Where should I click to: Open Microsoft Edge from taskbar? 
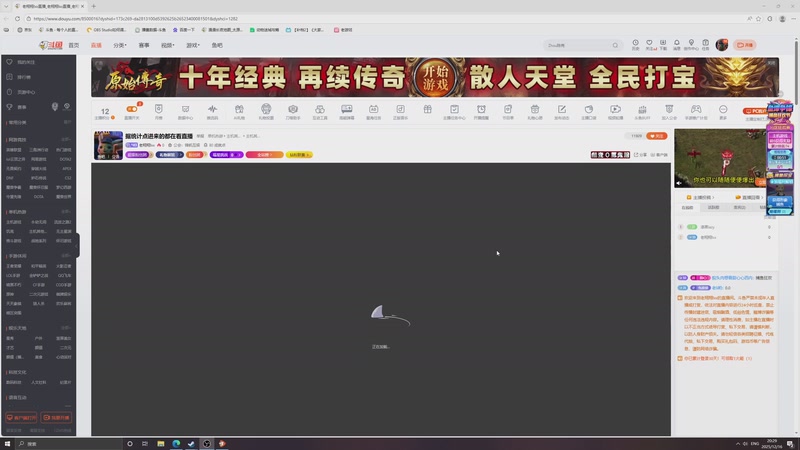click(x=176, y=444)
